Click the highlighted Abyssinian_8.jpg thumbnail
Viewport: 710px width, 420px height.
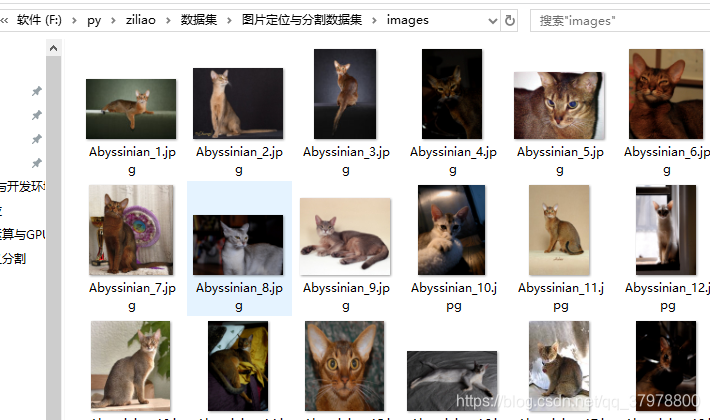238,245
